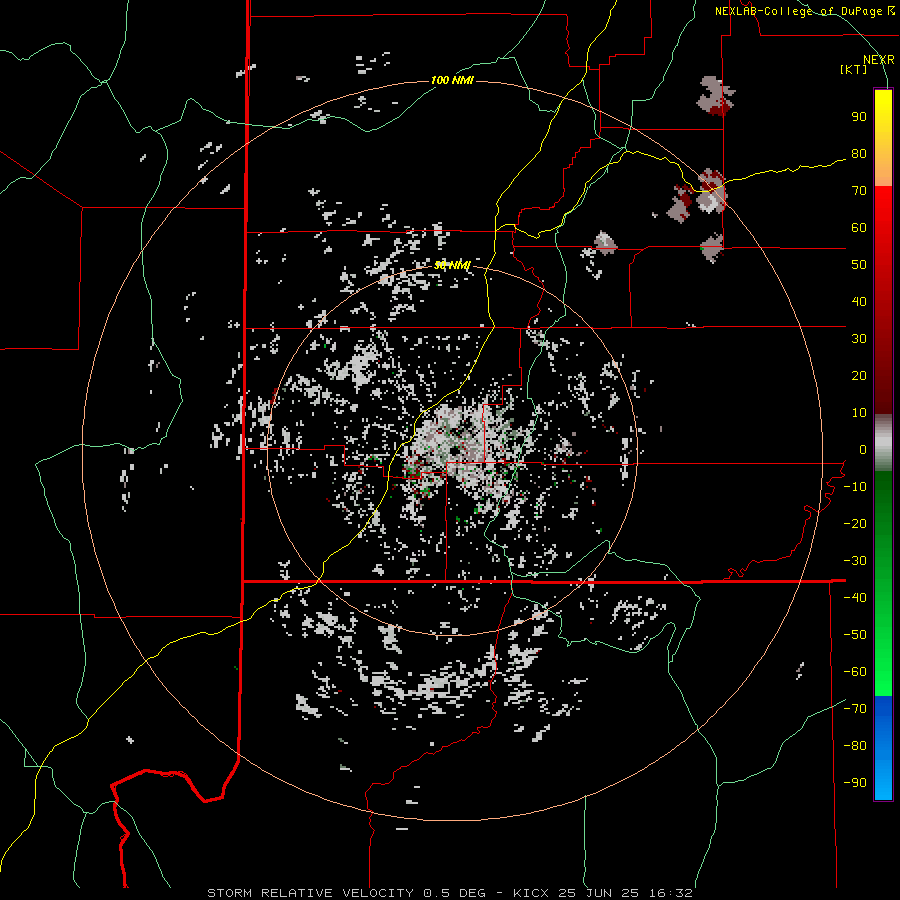
Task: Select the 30 value on the velocity scale
Action: (x=859, y=339)
